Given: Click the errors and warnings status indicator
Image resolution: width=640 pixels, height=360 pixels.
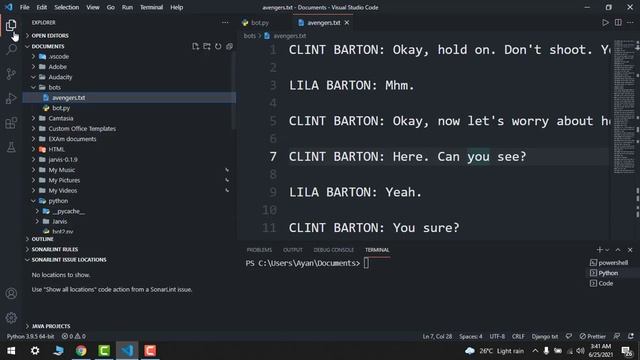Looking at the screenshot, I should click(74, 336).
